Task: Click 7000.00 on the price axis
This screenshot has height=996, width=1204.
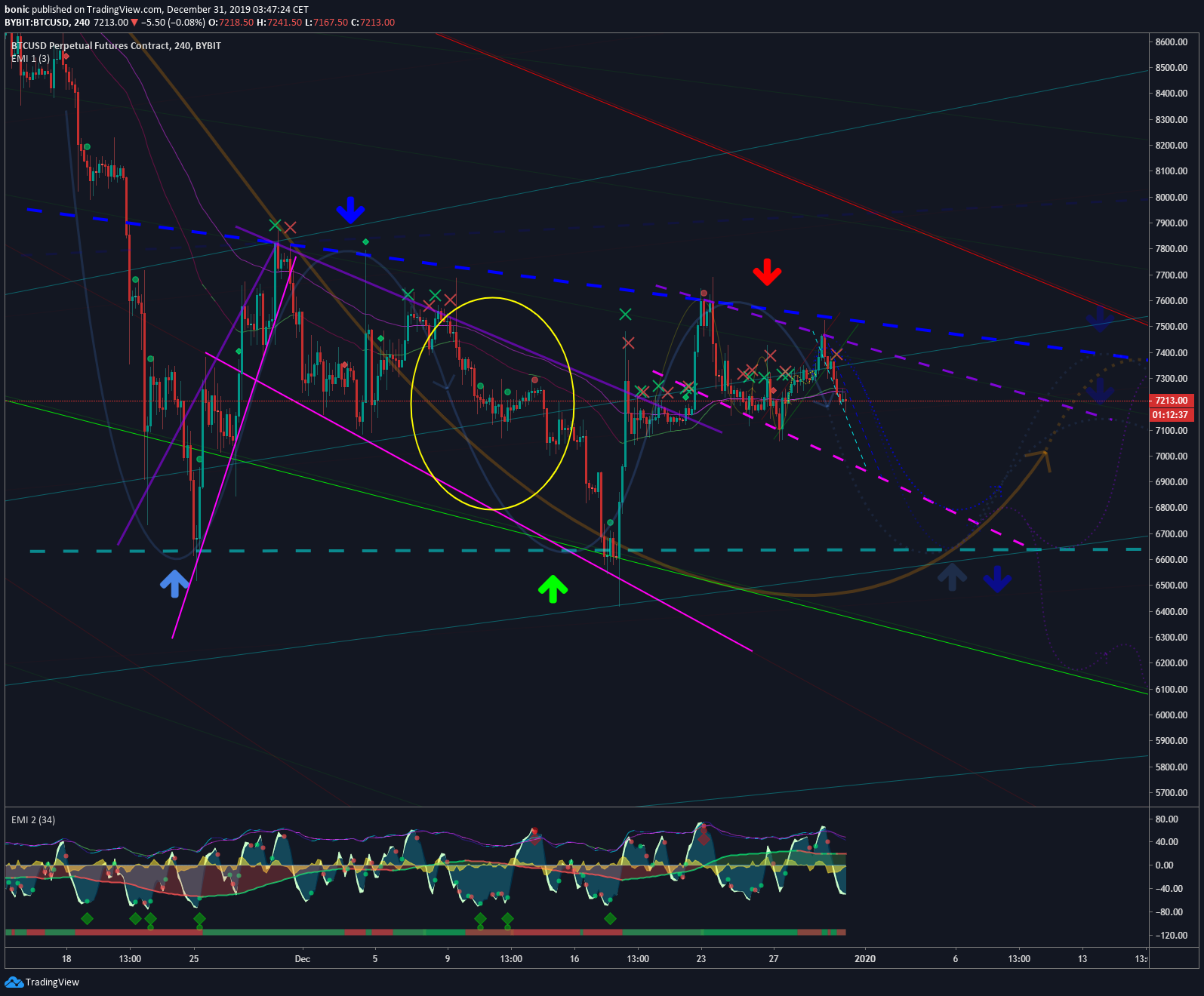Action: pyautogui.click(x=1172, y=456)
